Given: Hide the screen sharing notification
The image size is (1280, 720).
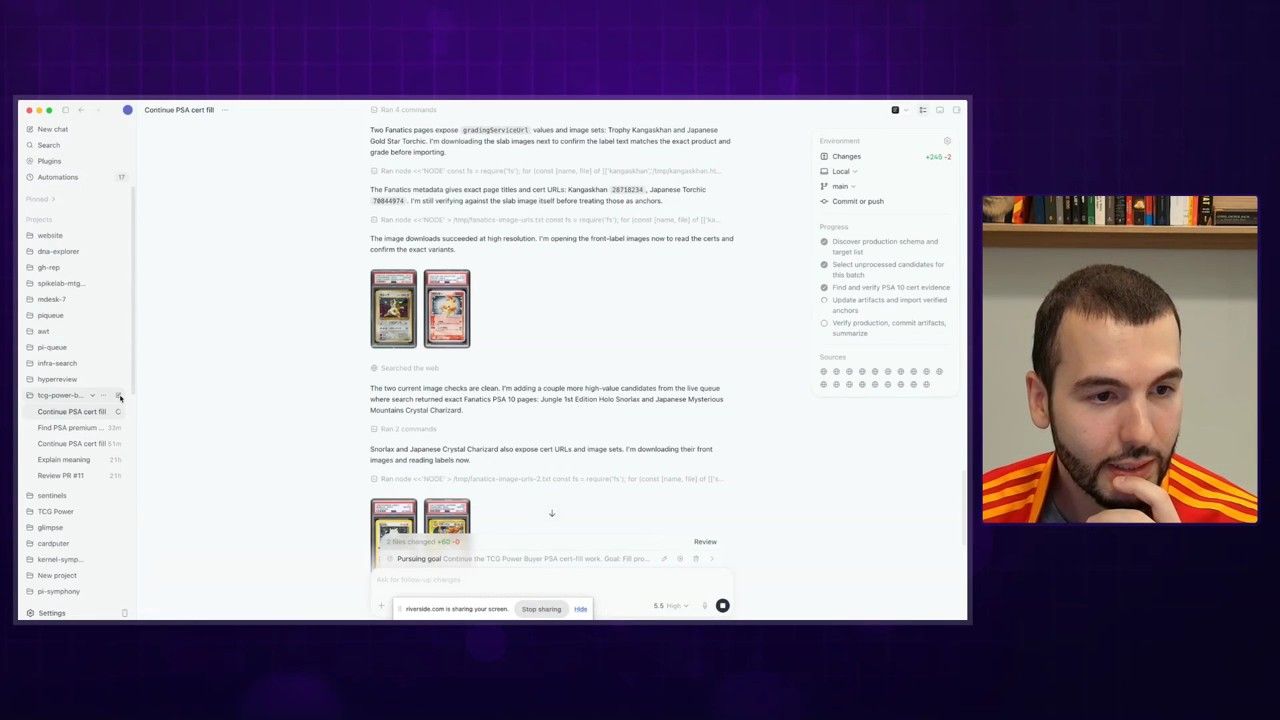Looking at the screenshot, I should 580,609.
